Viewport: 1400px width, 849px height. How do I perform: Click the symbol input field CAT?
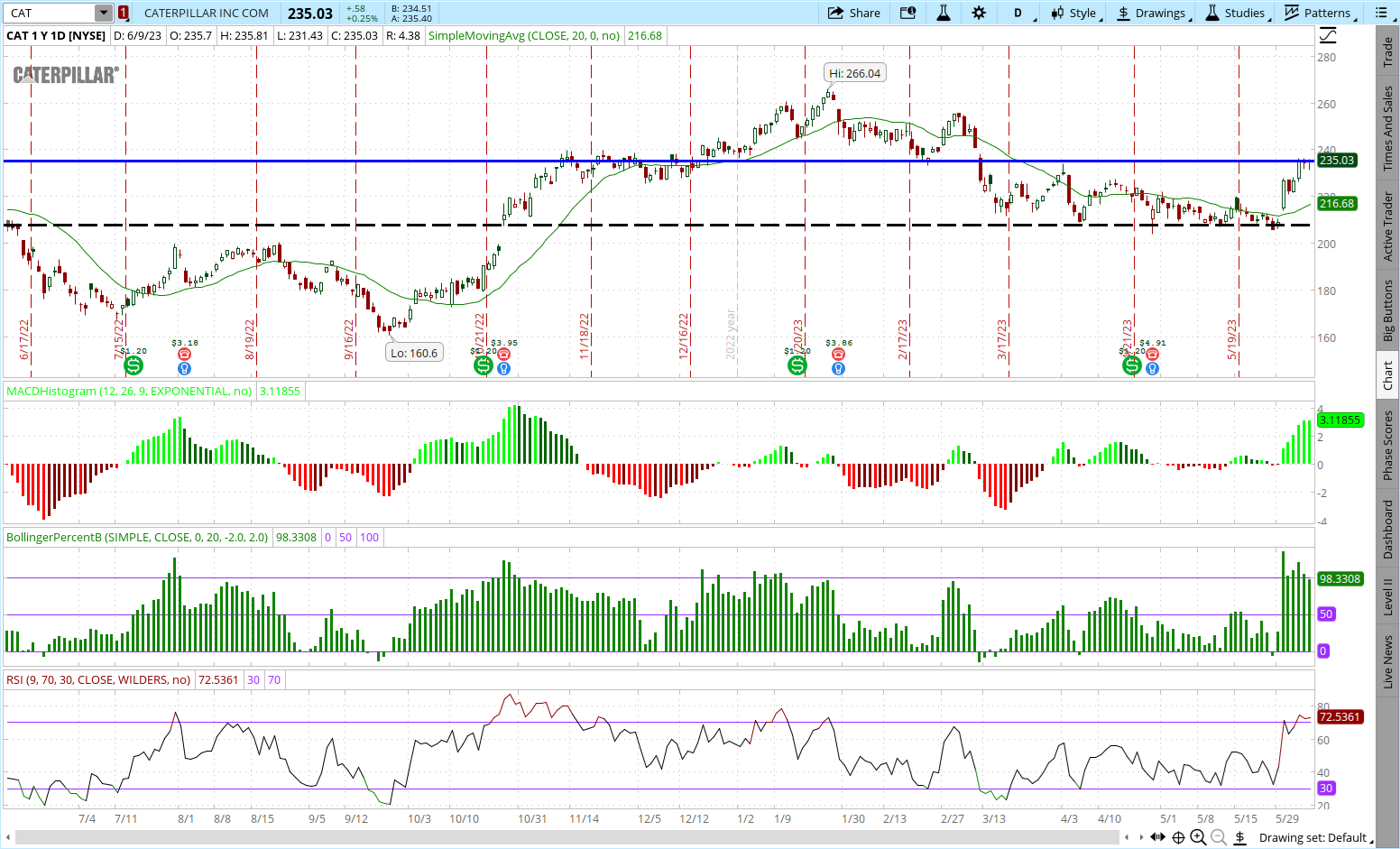point(50,13)
